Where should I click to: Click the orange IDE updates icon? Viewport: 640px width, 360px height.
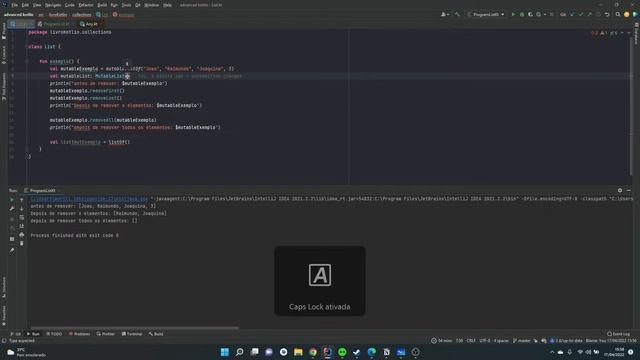point(627,14)
